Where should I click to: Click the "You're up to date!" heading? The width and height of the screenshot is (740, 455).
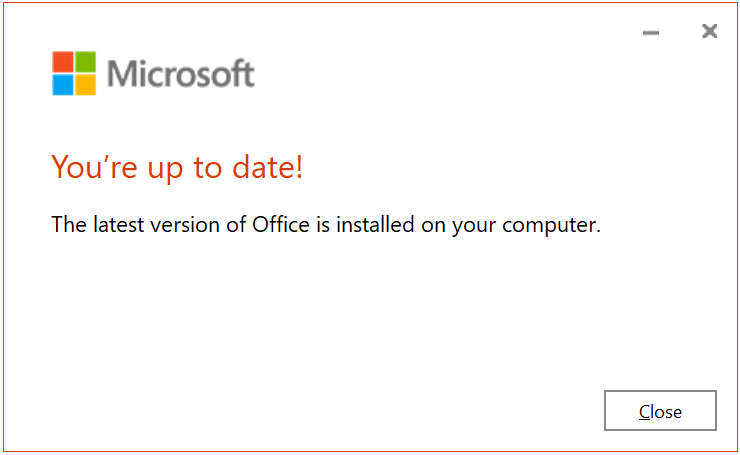(x=177, y=167)
